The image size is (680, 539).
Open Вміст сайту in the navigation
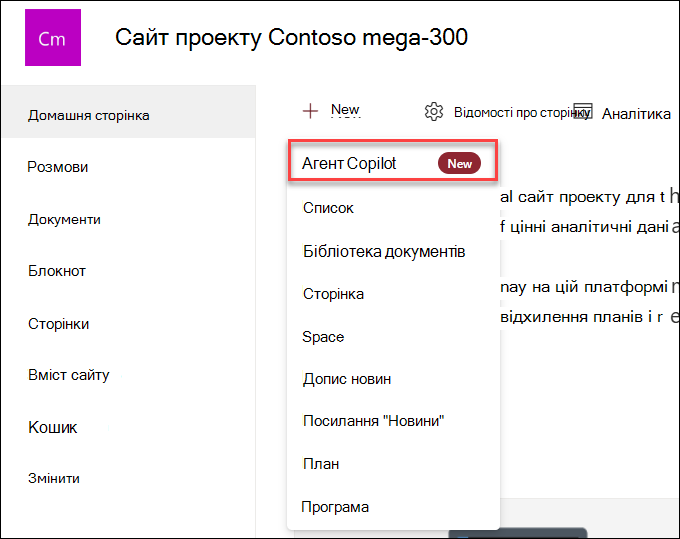[x=69, y=375]
